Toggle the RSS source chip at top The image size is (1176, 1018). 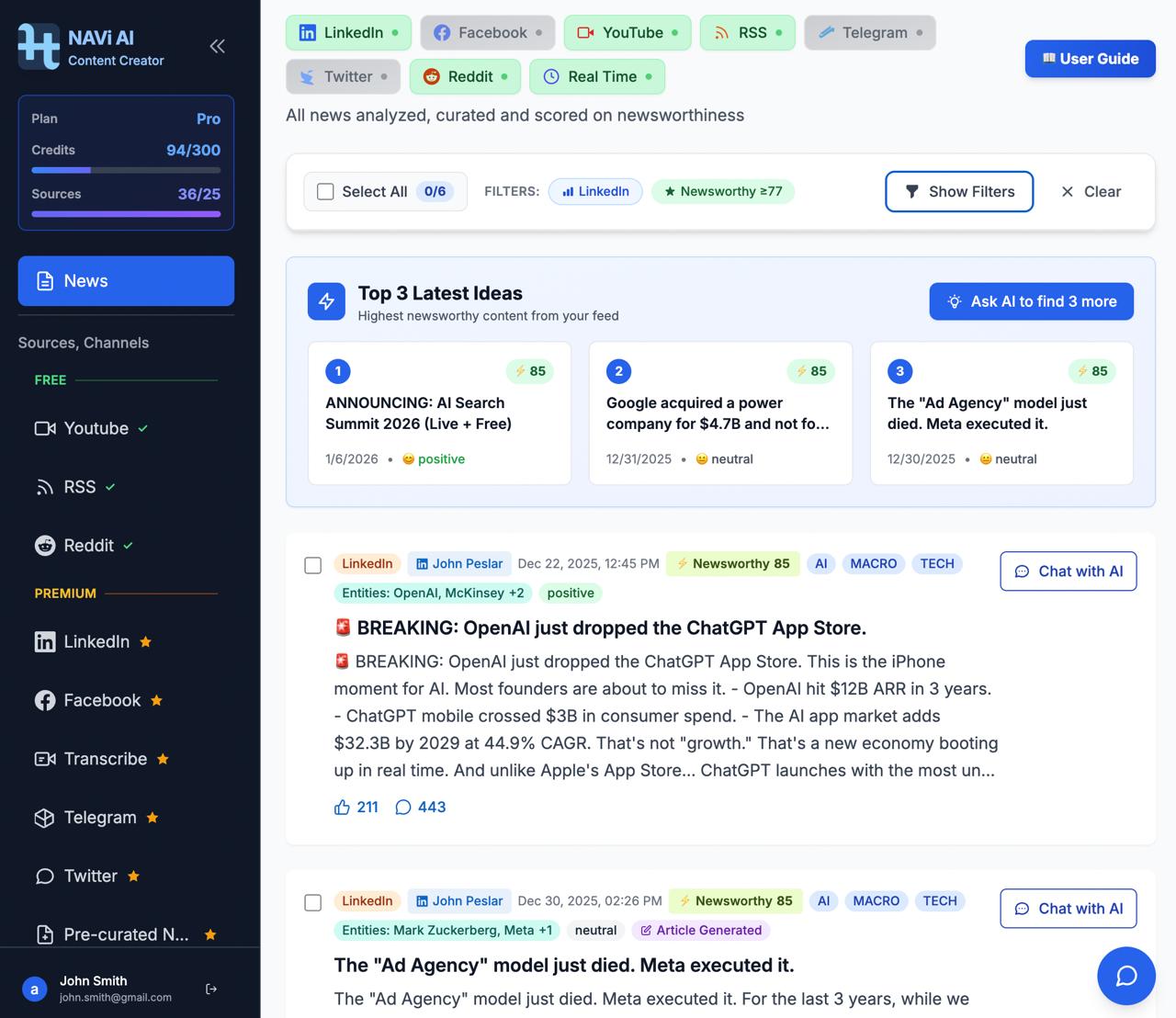pos(748,32)
